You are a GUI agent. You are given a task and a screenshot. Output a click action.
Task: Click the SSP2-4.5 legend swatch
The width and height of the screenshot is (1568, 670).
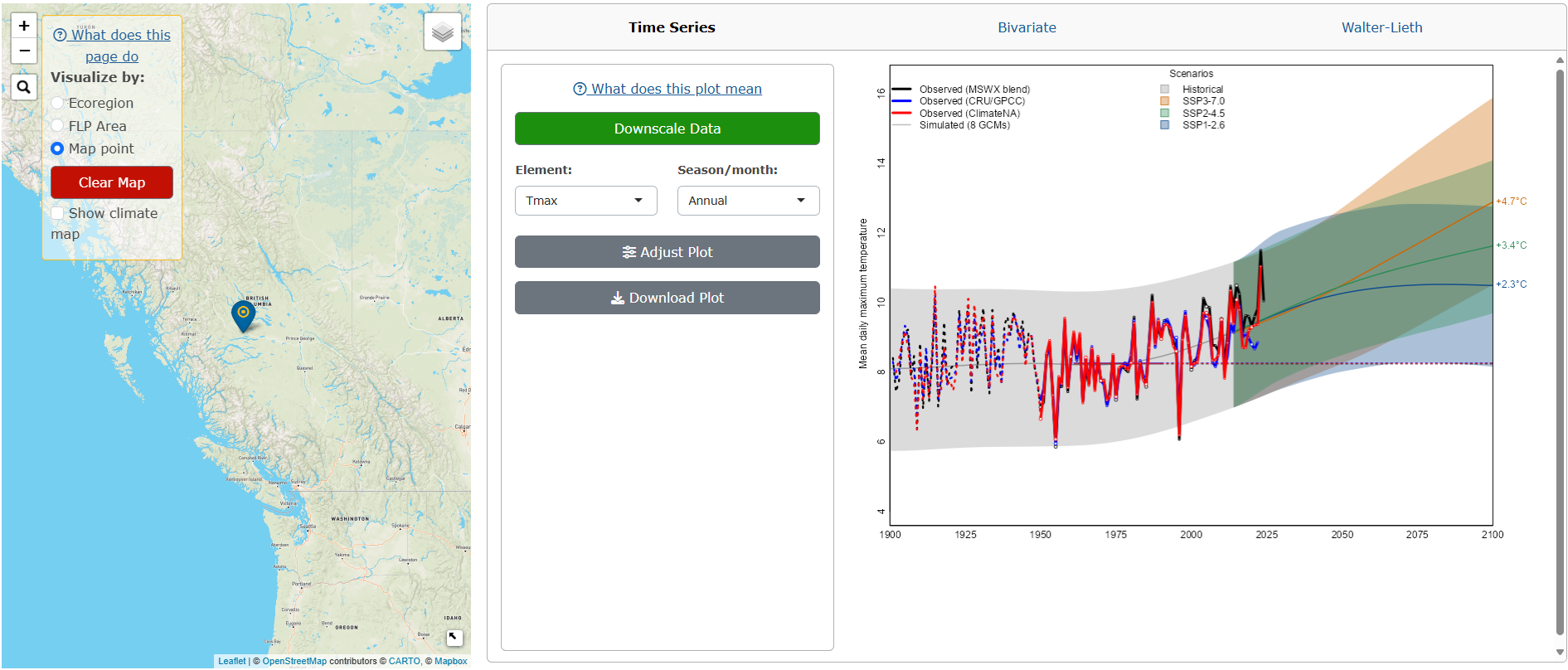tap(1165, 113)
